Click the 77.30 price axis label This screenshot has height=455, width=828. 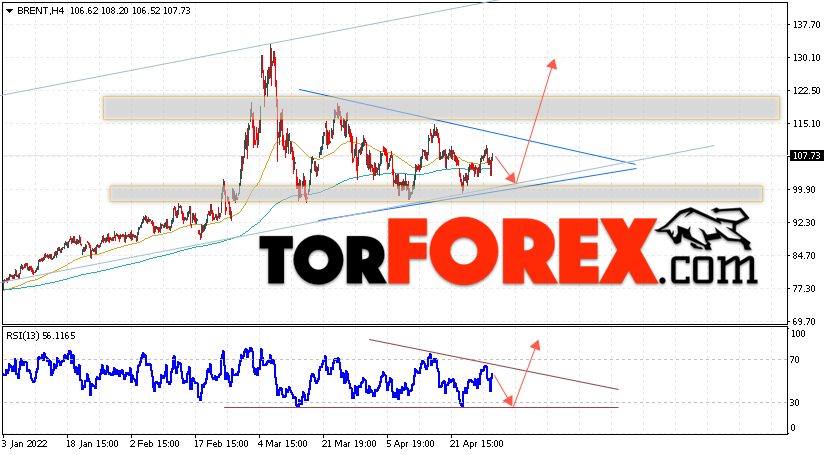point(804,289)
